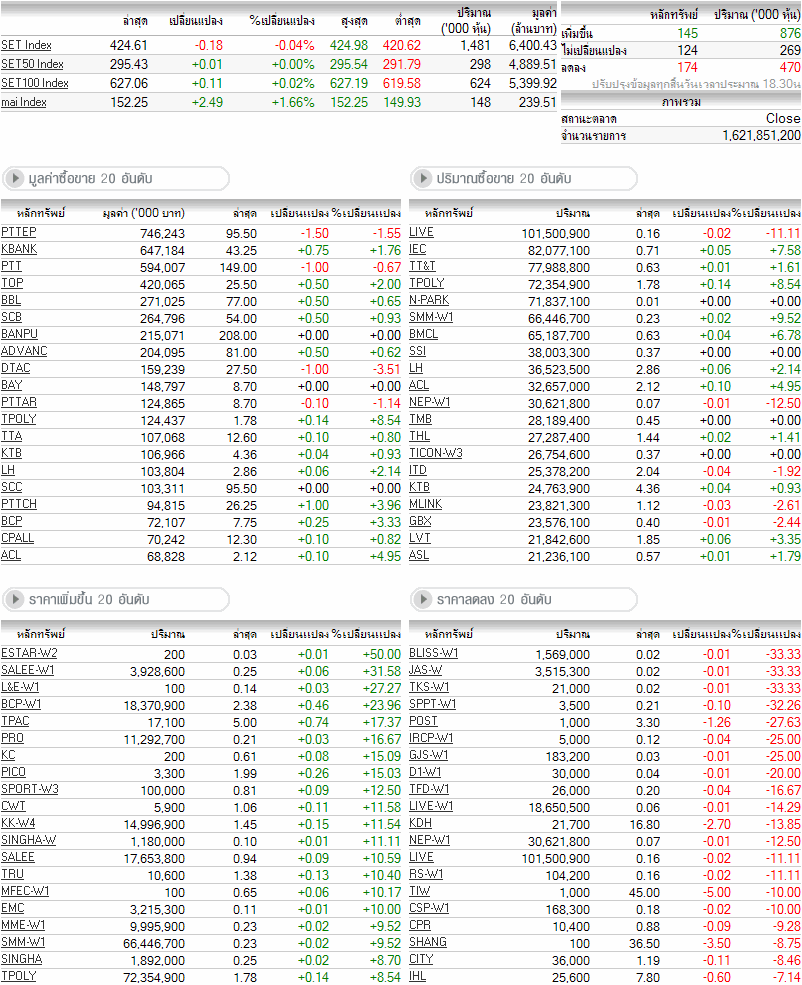Image resolution: width=802 pixels, height=985 pixels.
Task: Open the mai Index link
Action: (24, 102)
